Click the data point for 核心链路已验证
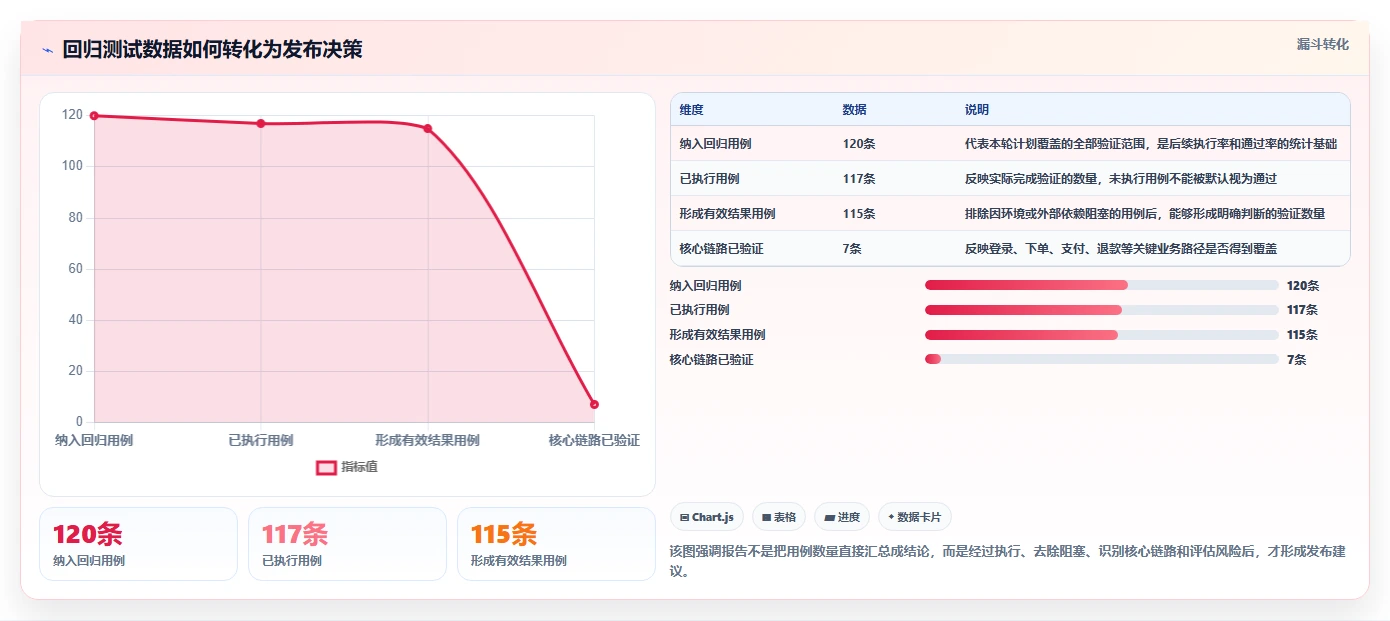Viewport: 1390px width, 621px height. pyautogui.click(x=594, y=405)
